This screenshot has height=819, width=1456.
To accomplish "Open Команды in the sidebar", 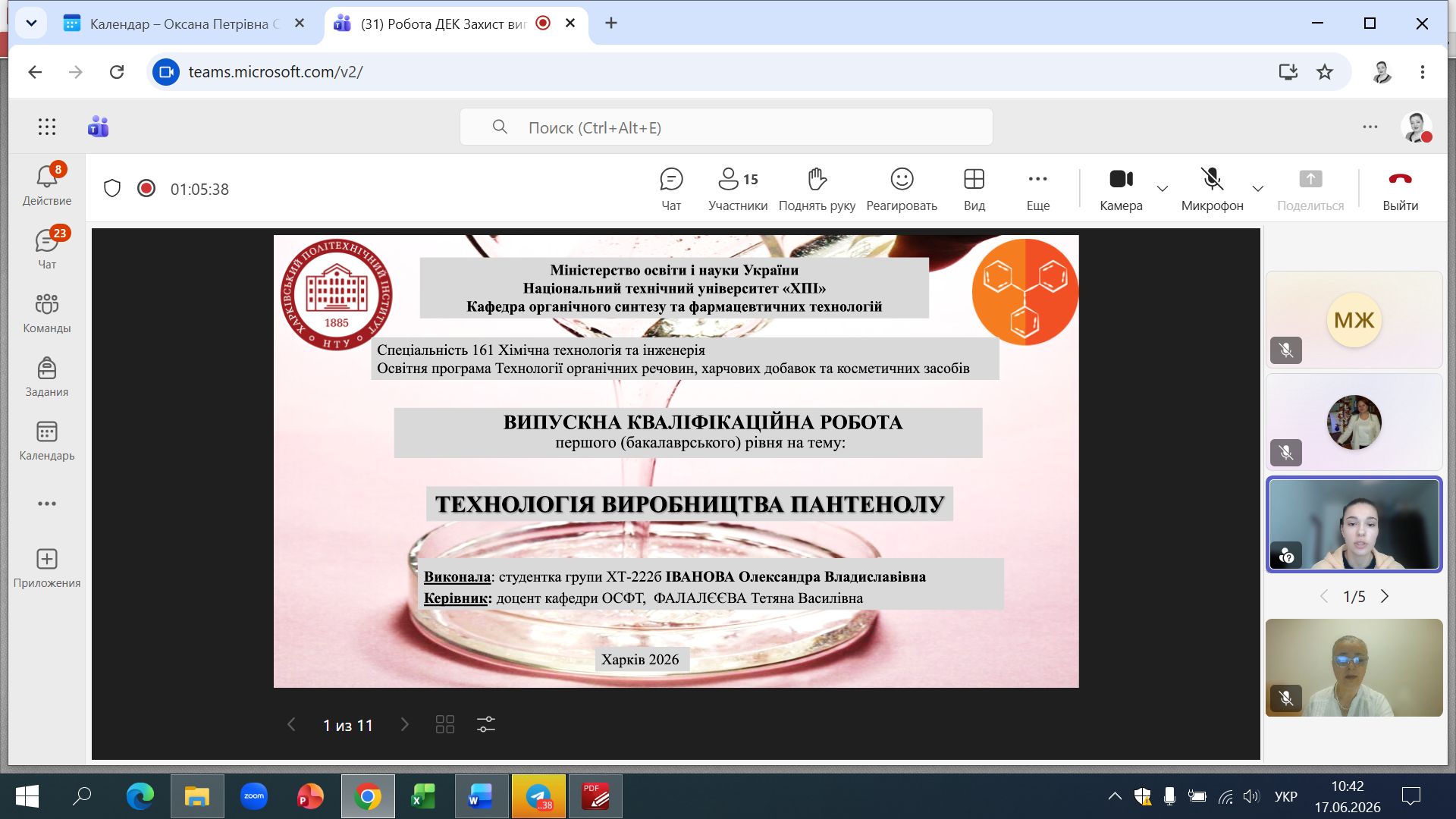I will [x=47, y=313].
